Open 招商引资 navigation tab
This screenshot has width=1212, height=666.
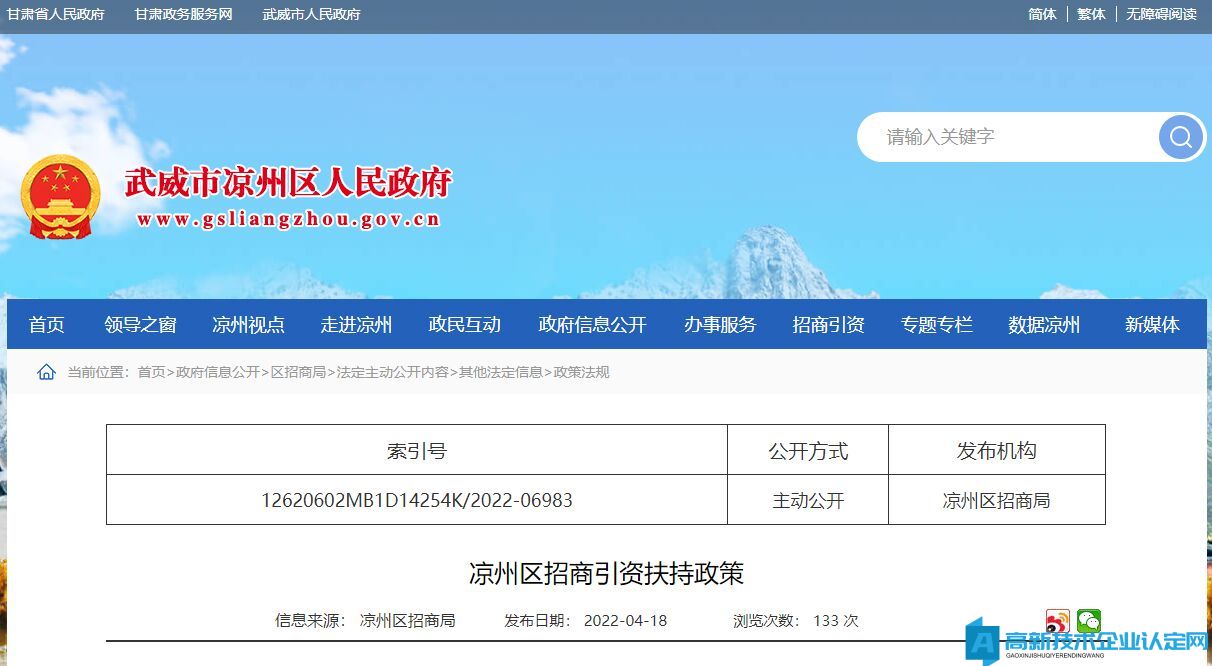(x=828, y=324)
